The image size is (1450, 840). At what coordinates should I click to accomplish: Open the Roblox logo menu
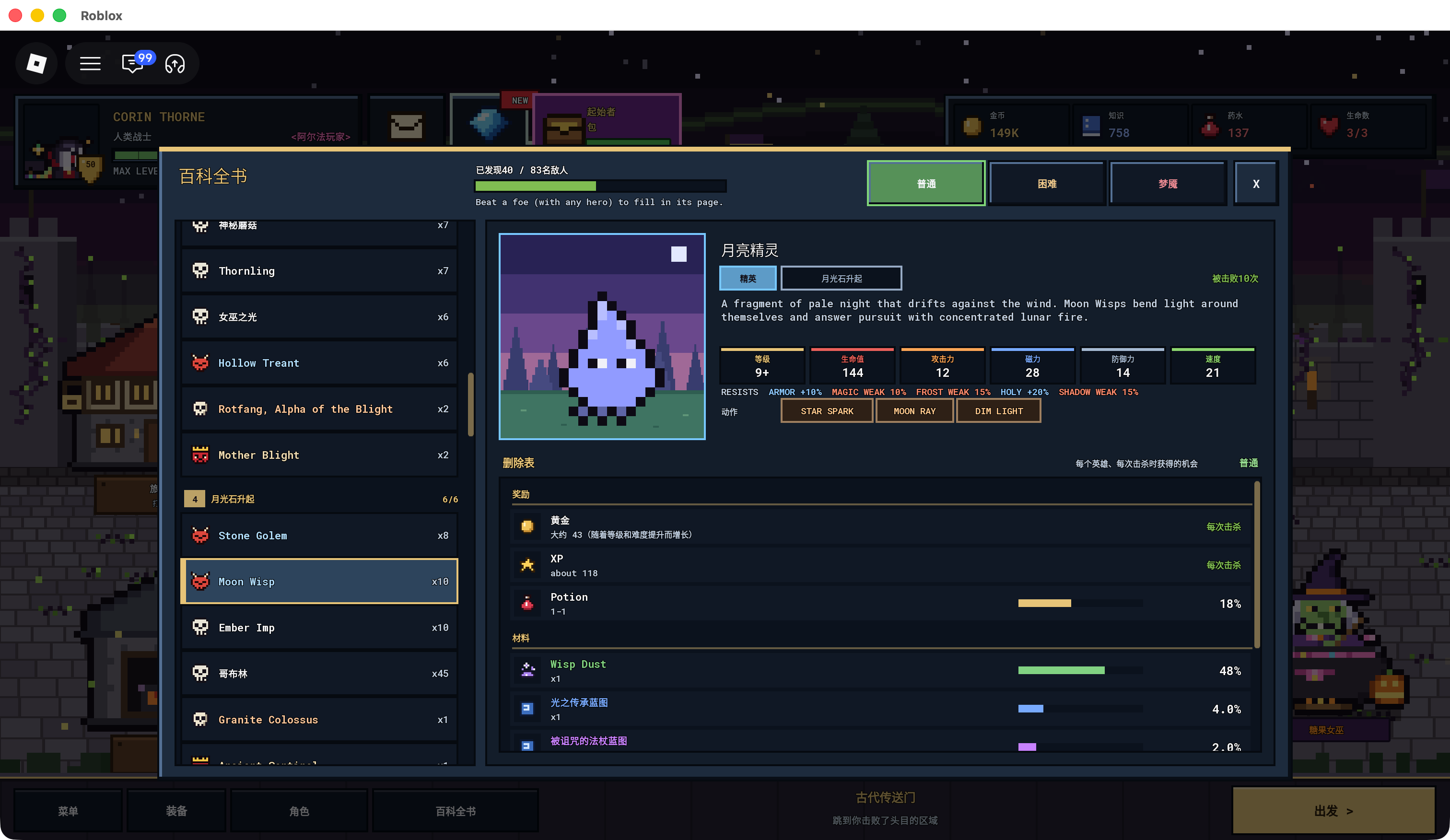[x=37, y=63]
